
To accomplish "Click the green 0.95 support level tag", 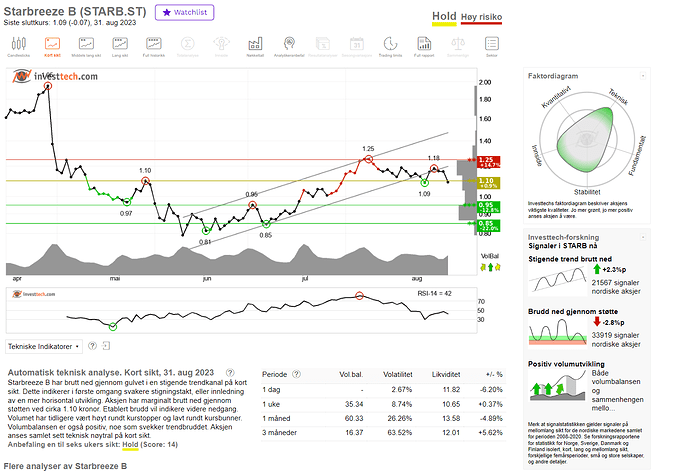I will point(488,207).
